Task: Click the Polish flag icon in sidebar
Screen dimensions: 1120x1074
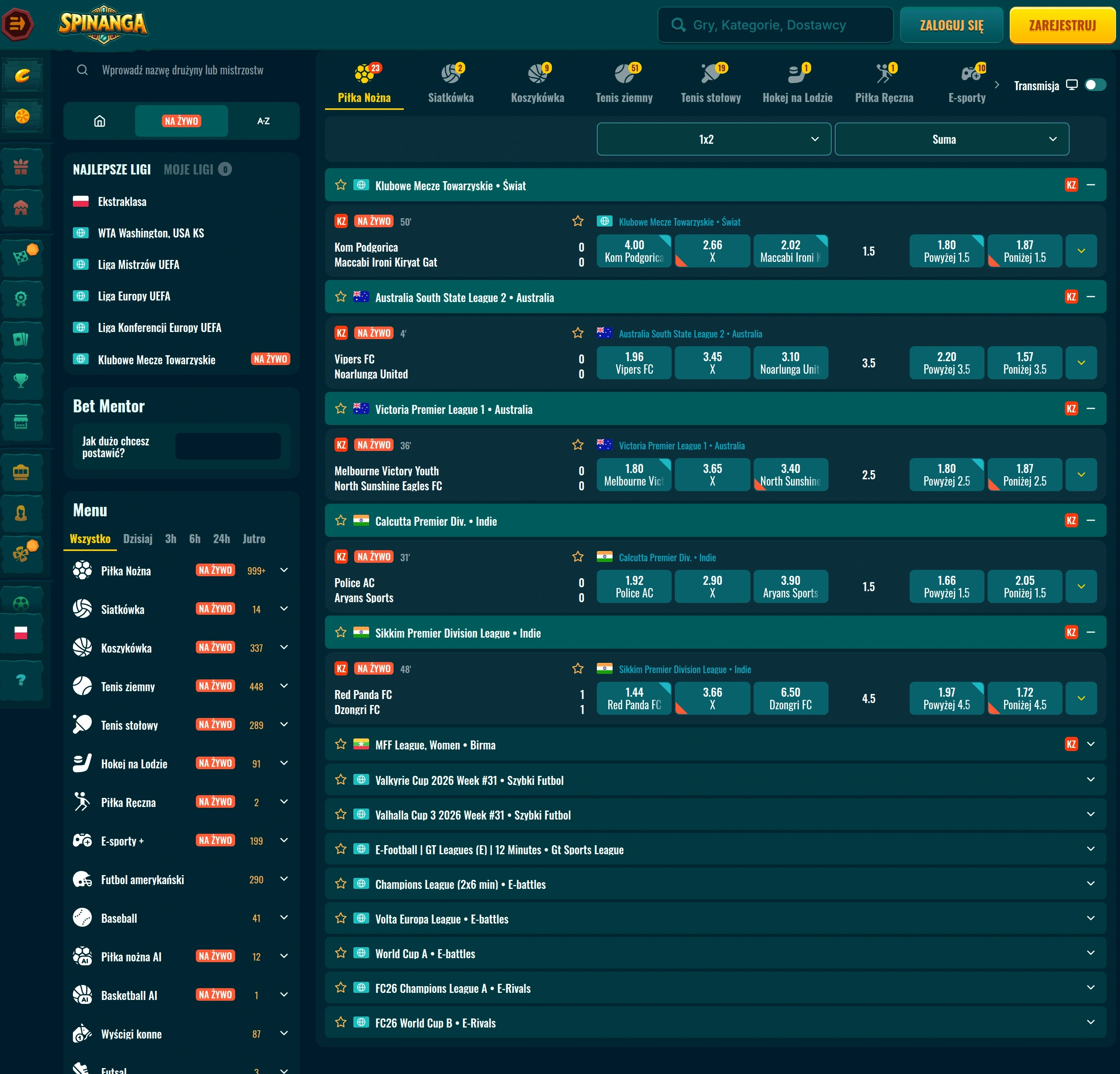Action: (21, 633)
